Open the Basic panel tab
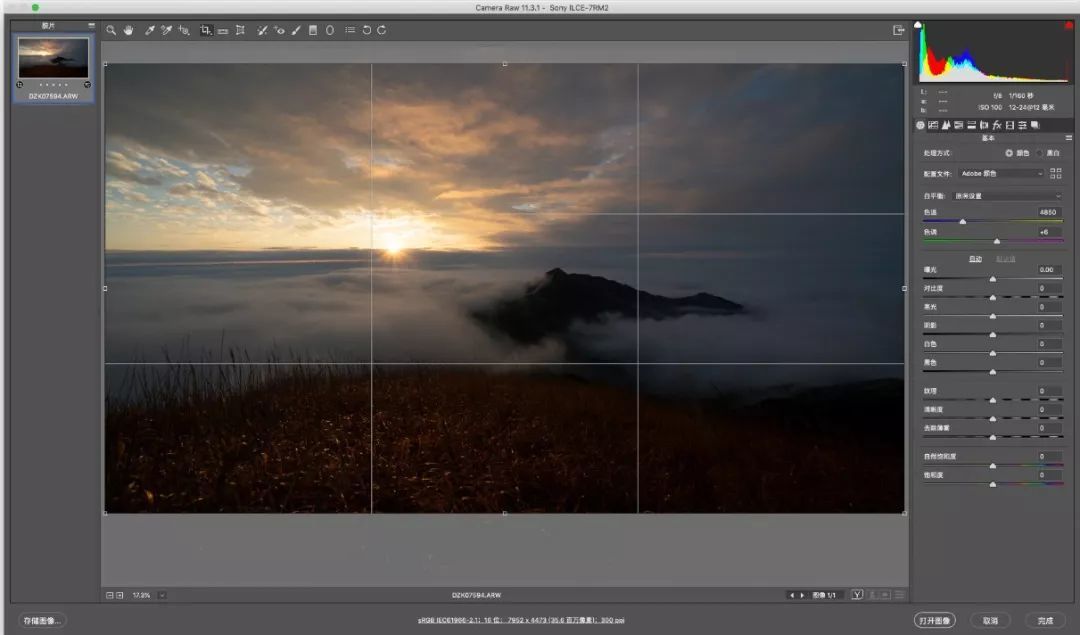 (x=920, y=125)
